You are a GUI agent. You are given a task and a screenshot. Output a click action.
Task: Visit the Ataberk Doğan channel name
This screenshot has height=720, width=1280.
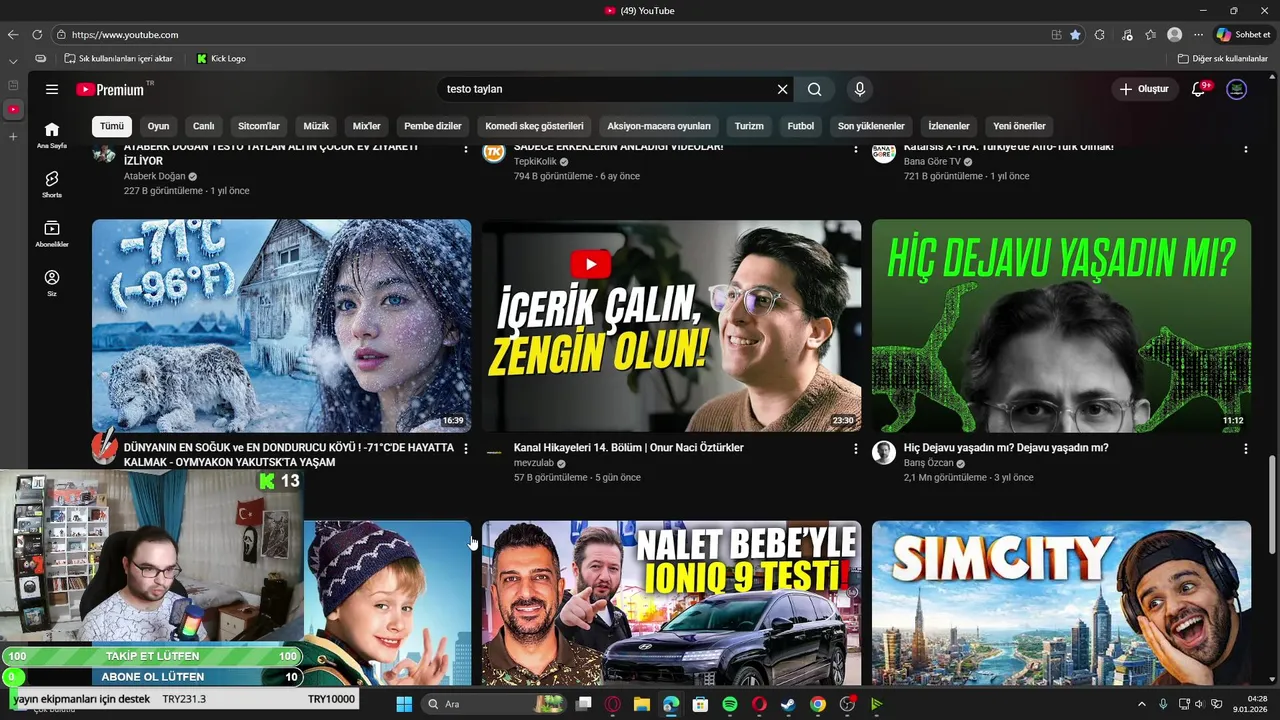[x=155, y=176]
